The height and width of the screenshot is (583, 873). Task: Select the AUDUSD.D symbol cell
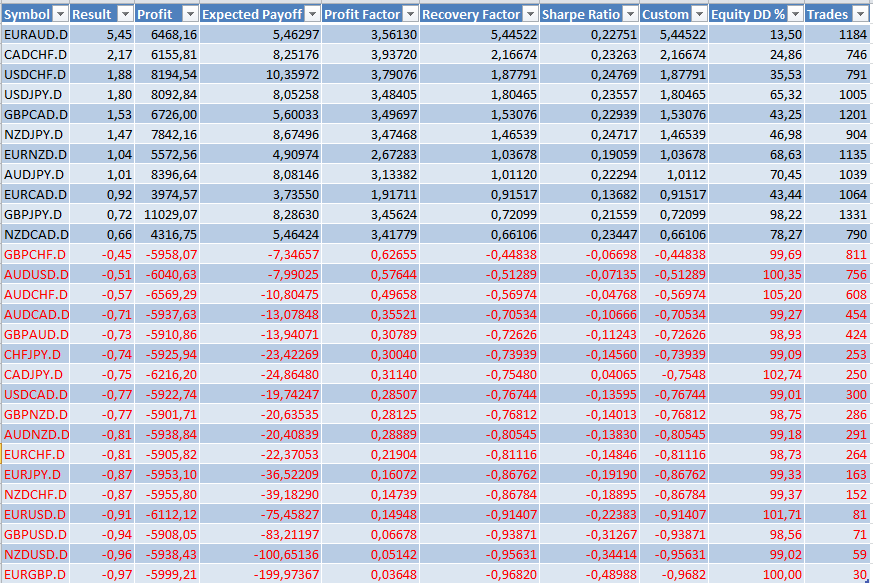35,275
